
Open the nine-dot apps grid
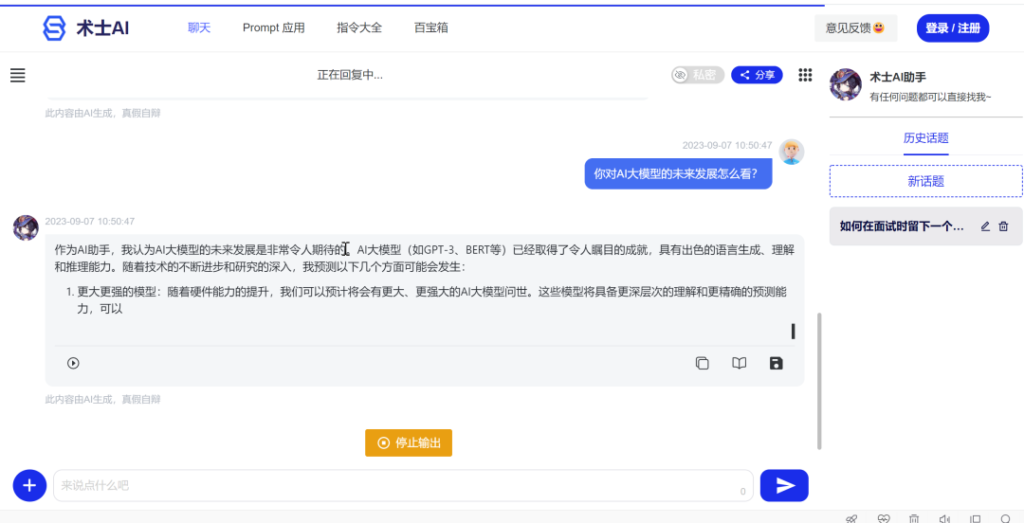(x=805, y=75)
